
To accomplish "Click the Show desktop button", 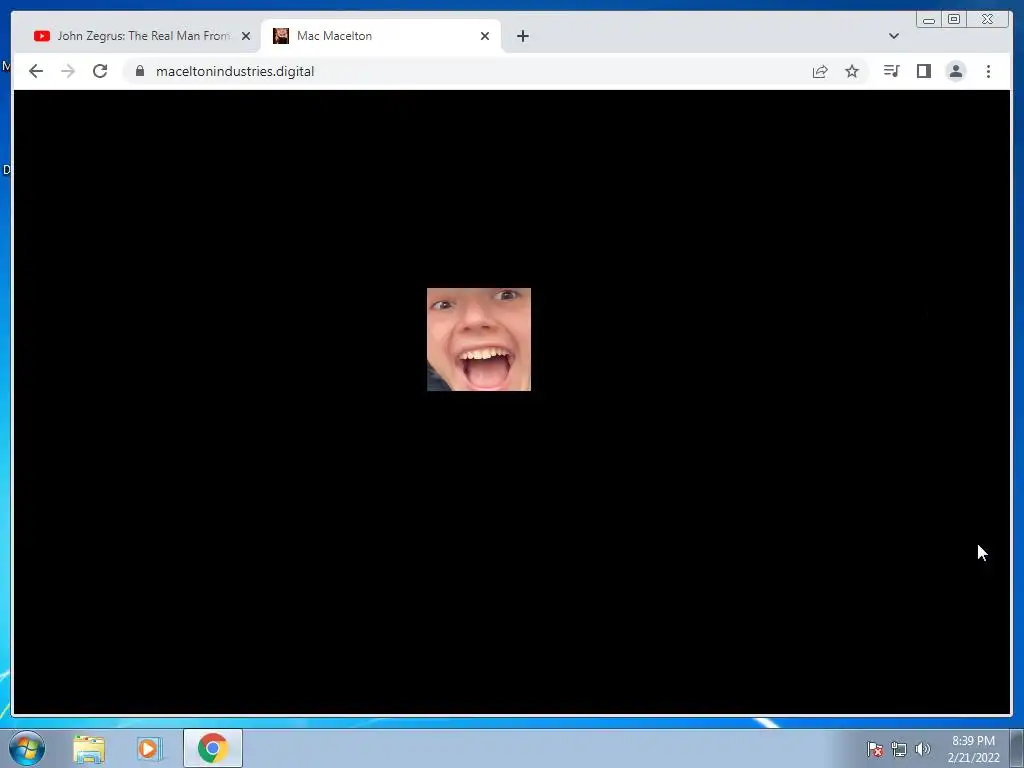I will [1017, 748].
